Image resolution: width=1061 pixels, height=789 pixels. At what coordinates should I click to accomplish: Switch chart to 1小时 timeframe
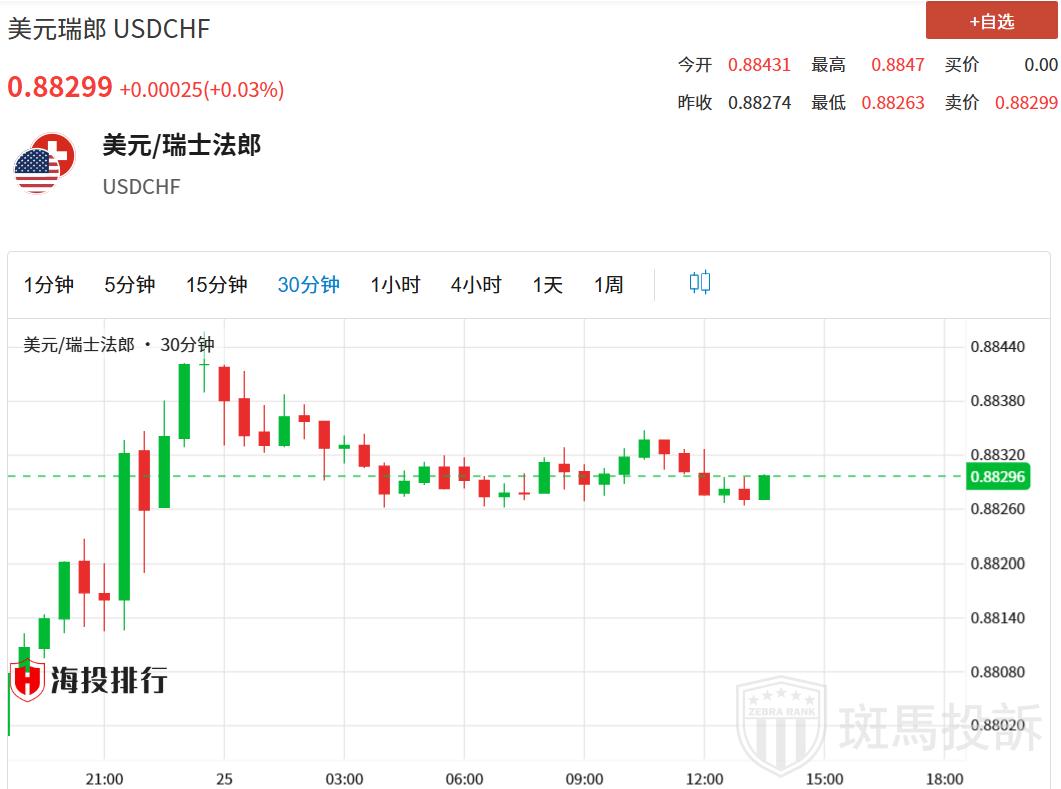395,285
